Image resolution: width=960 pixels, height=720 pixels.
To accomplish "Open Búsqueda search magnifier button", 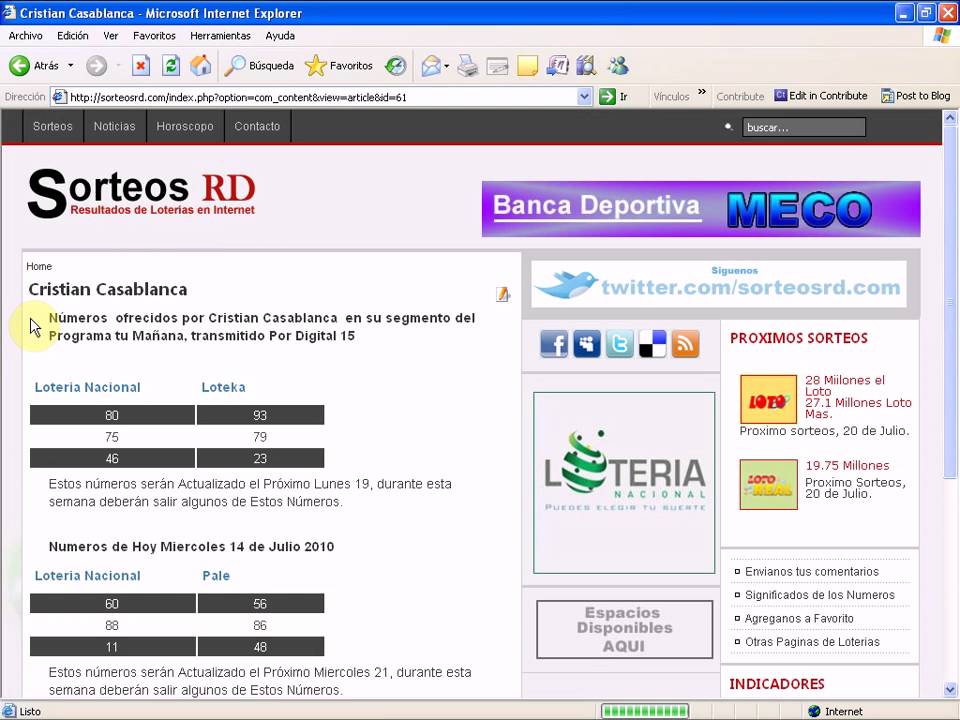I will [258, 66].
